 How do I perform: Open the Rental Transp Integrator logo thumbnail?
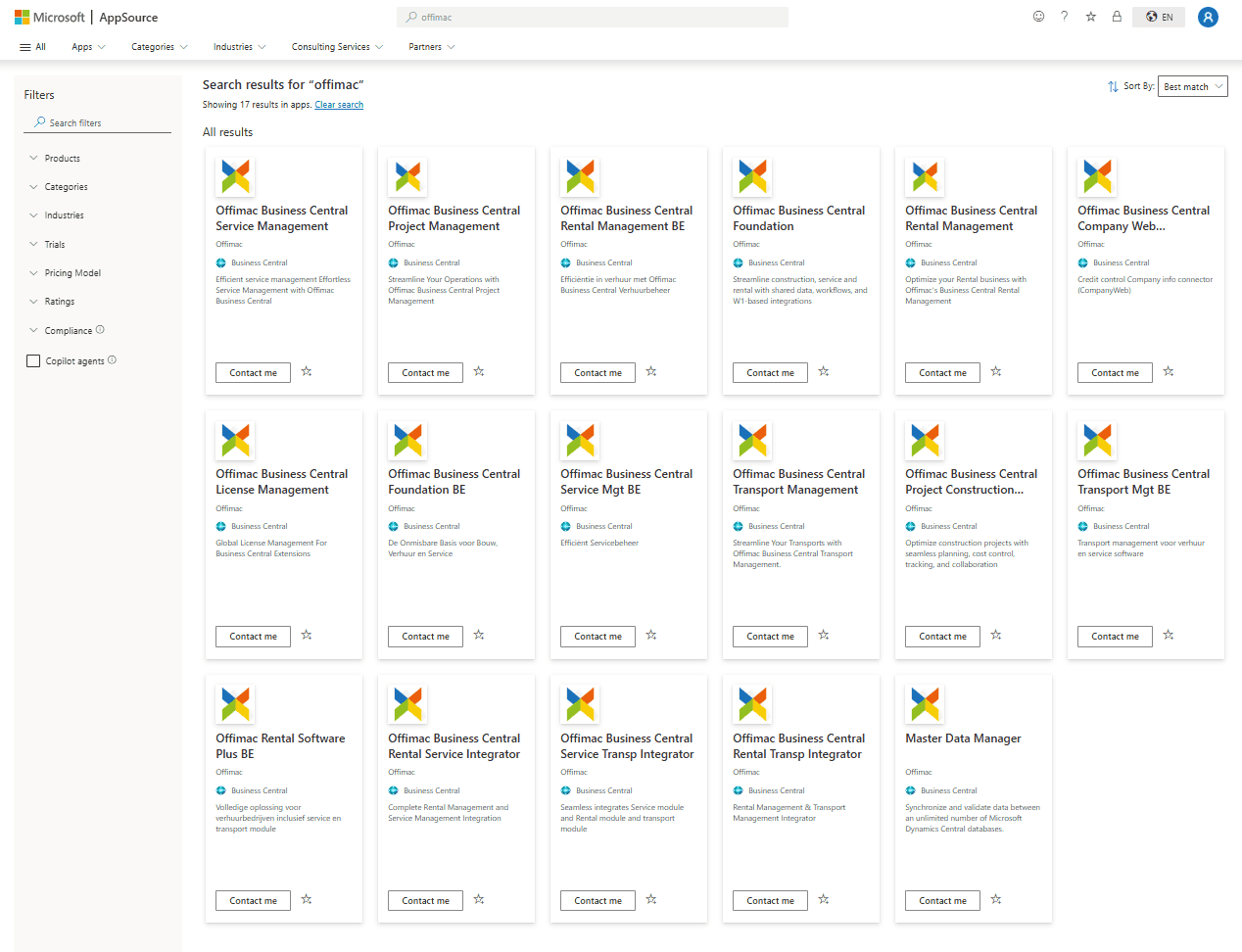[x=752, y=703]
